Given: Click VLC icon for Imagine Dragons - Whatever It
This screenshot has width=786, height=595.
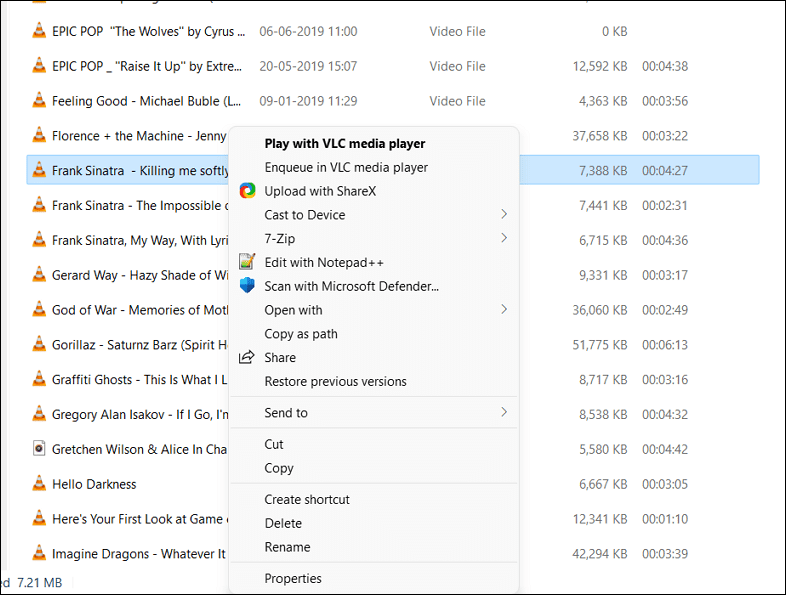Looking at the screenshot, I should 39,553.
